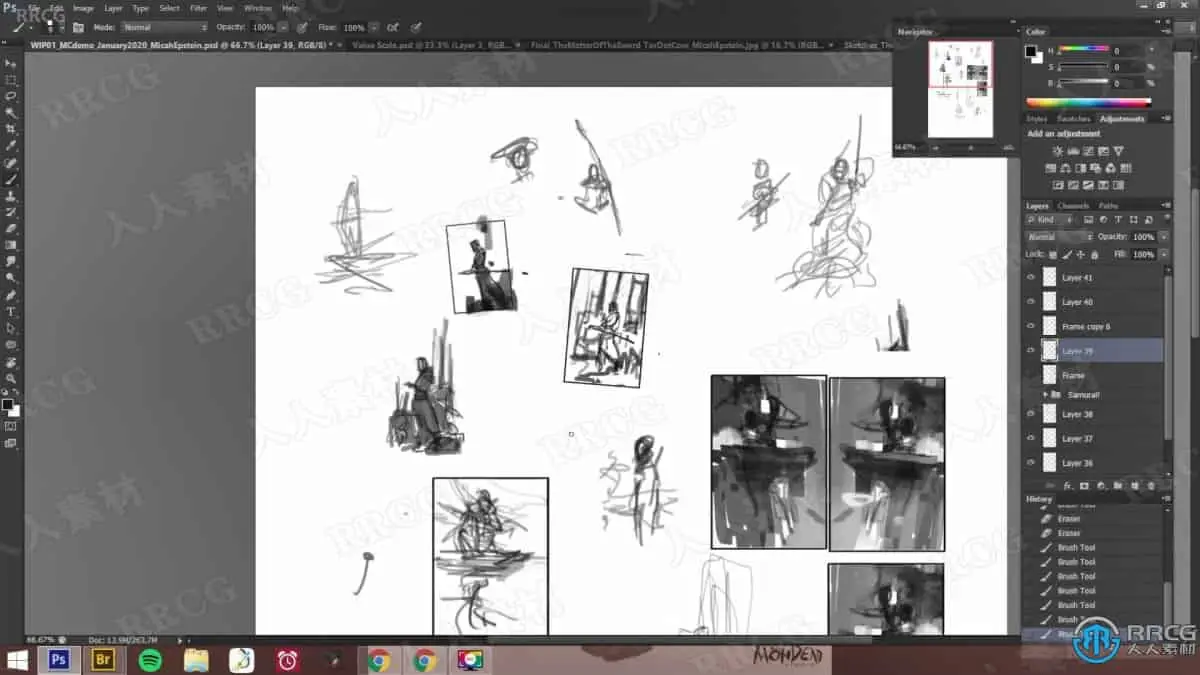This screenshot has width=1200, height=675.
Task: Select the History Brush tool
Action: tap(11, 213)
